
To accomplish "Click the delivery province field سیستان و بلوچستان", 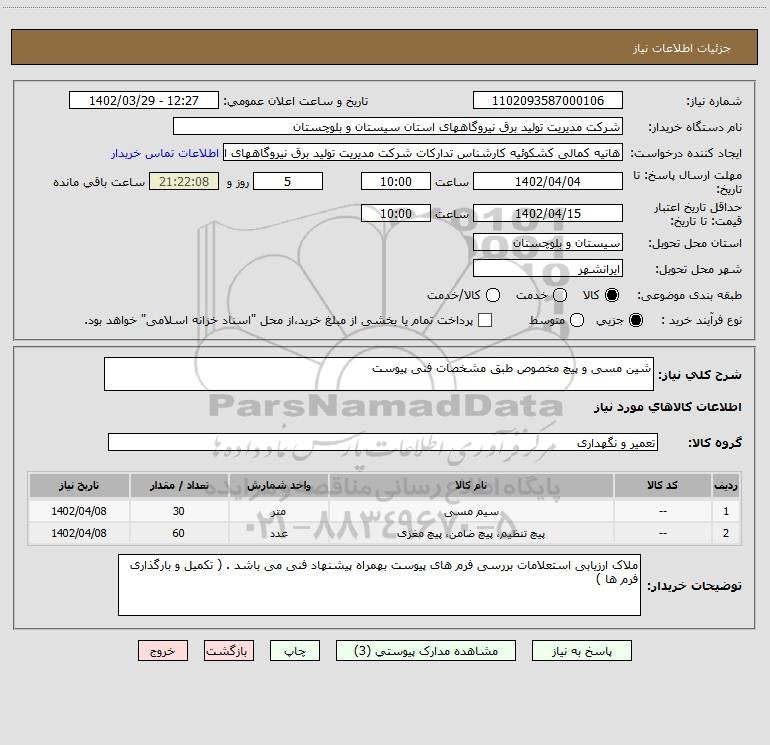I will coord(548,243).
